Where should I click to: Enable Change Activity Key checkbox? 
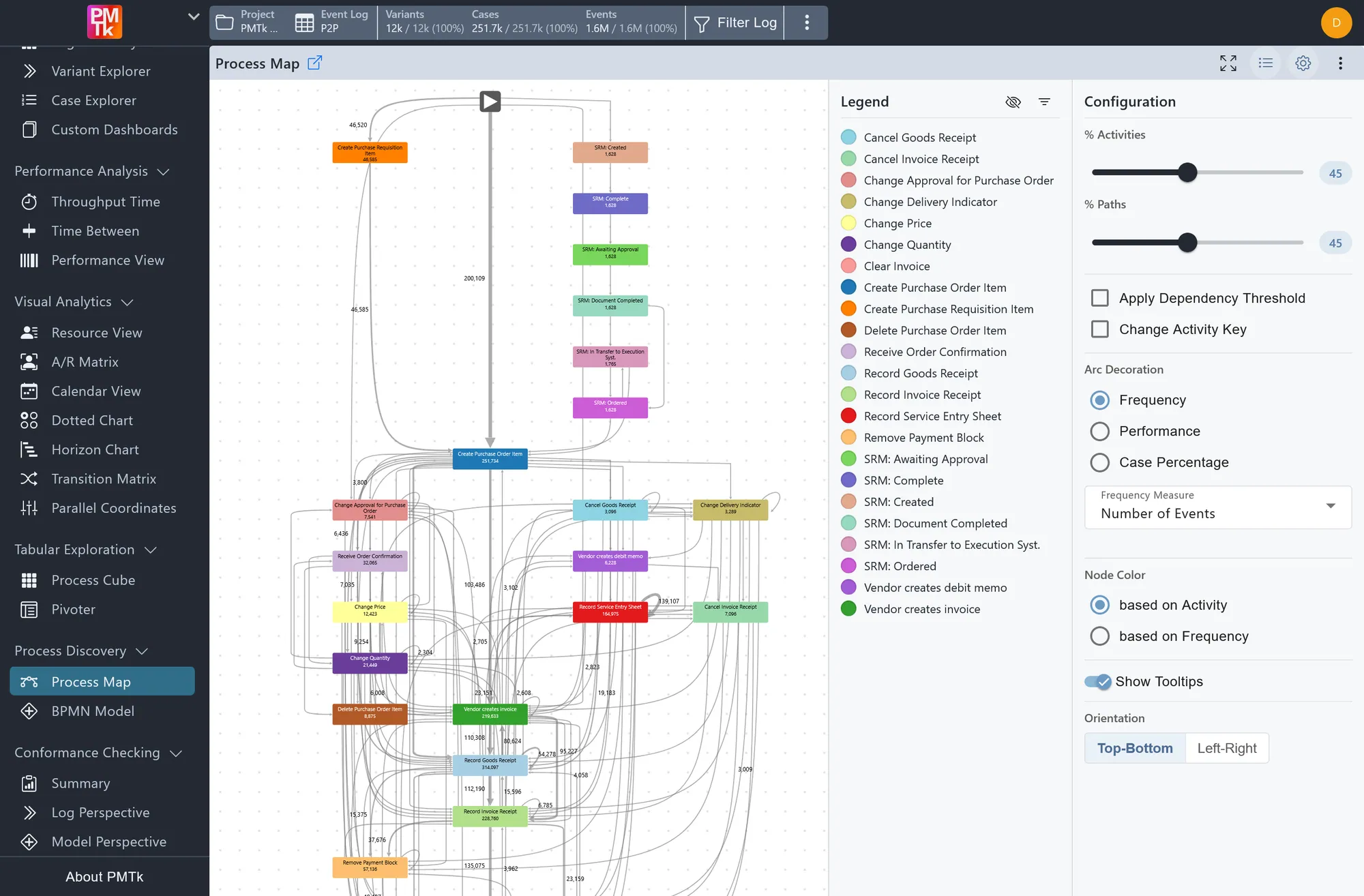click(1100, 329)
